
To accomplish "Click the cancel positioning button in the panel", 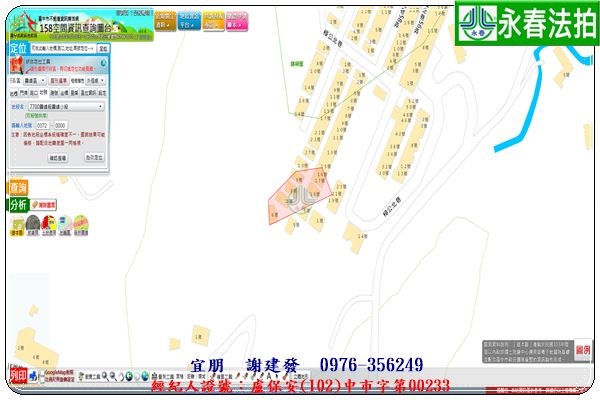I will 94,157.
